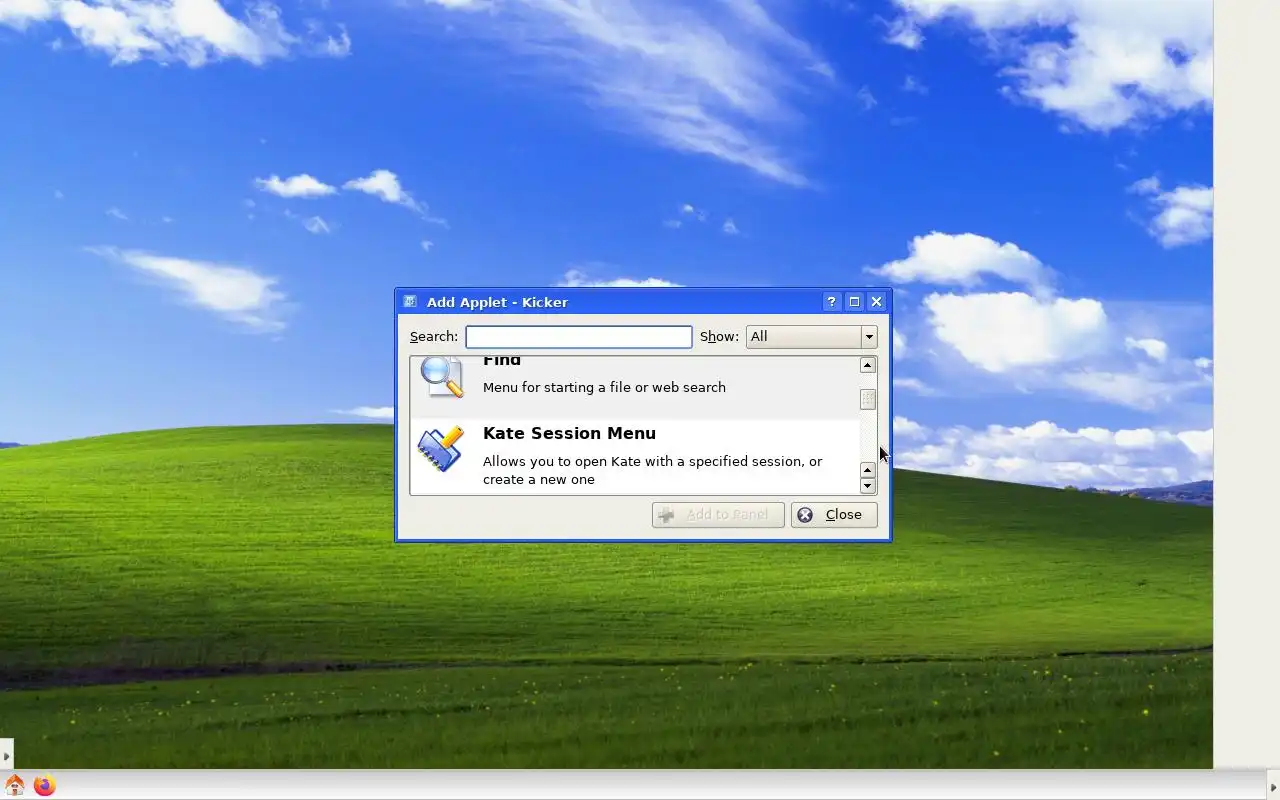Click the small arrow at the left screen edge
Viewport: 1280px width, 800px height.
tap(6, 756)
